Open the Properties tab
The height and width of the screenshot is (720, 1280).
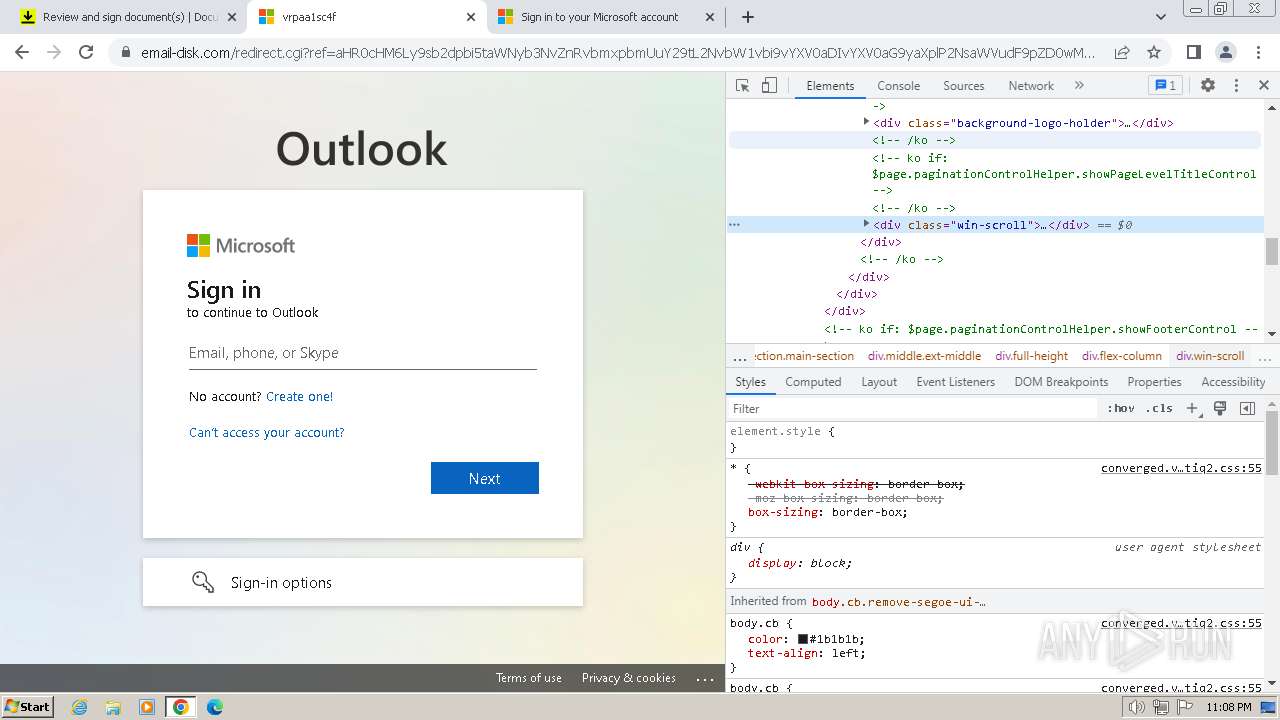1154,382
